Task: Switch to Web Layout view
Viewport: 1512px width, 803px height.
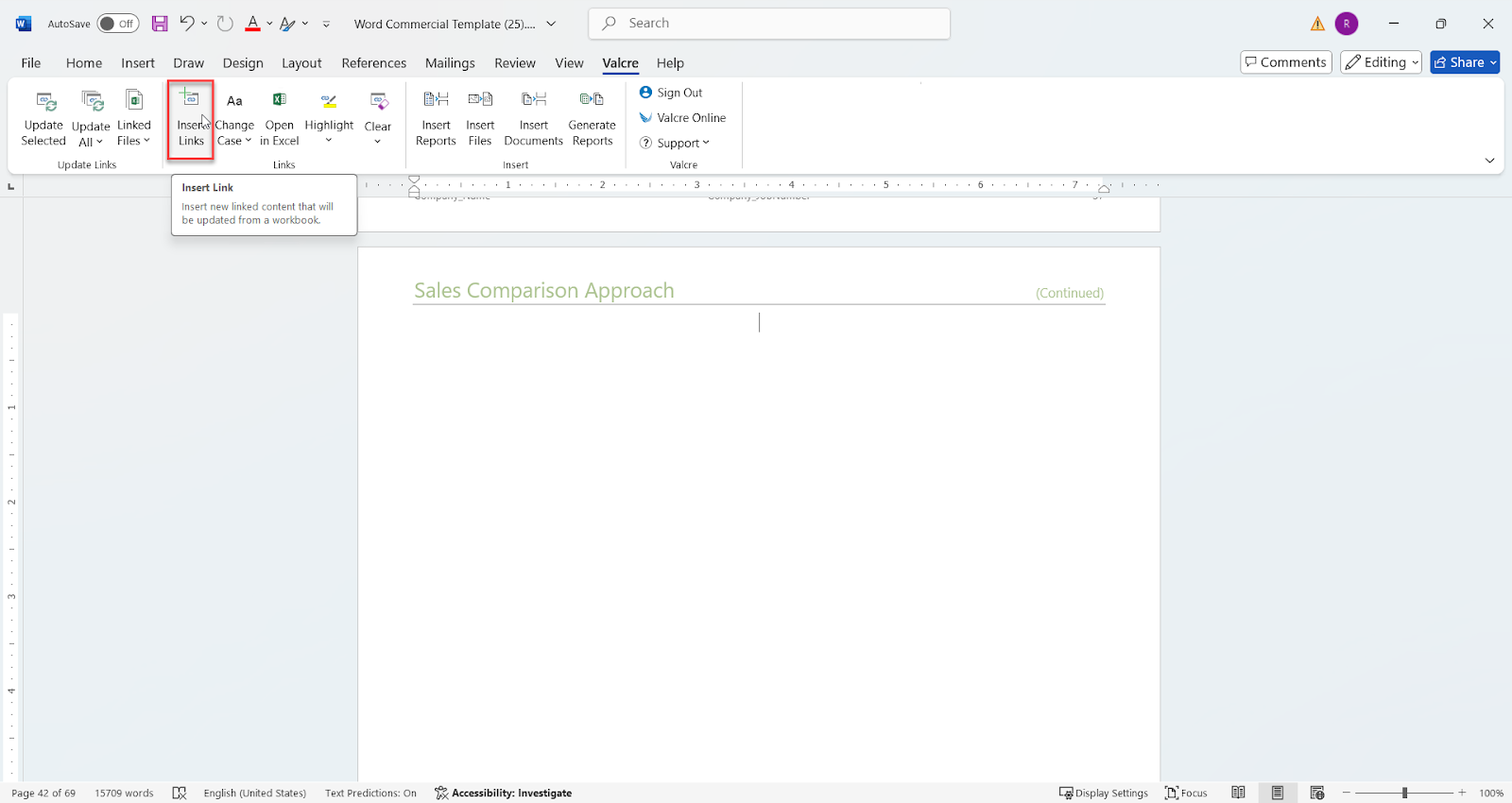Action: pyautogui.click(x=1317, y=793)
